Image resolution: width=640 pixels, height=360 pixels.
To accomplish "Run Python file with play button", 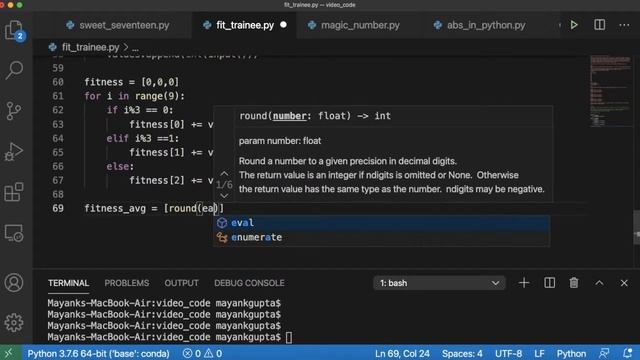I will coord(574,25).
